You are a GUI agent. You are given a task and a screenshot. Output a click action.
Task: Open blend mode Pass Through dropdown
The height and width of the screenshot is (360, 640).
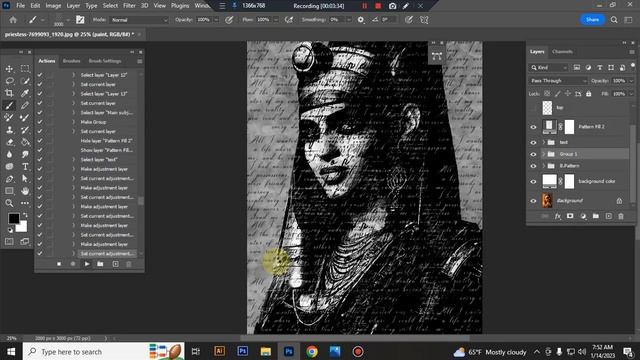pos(558,81)
